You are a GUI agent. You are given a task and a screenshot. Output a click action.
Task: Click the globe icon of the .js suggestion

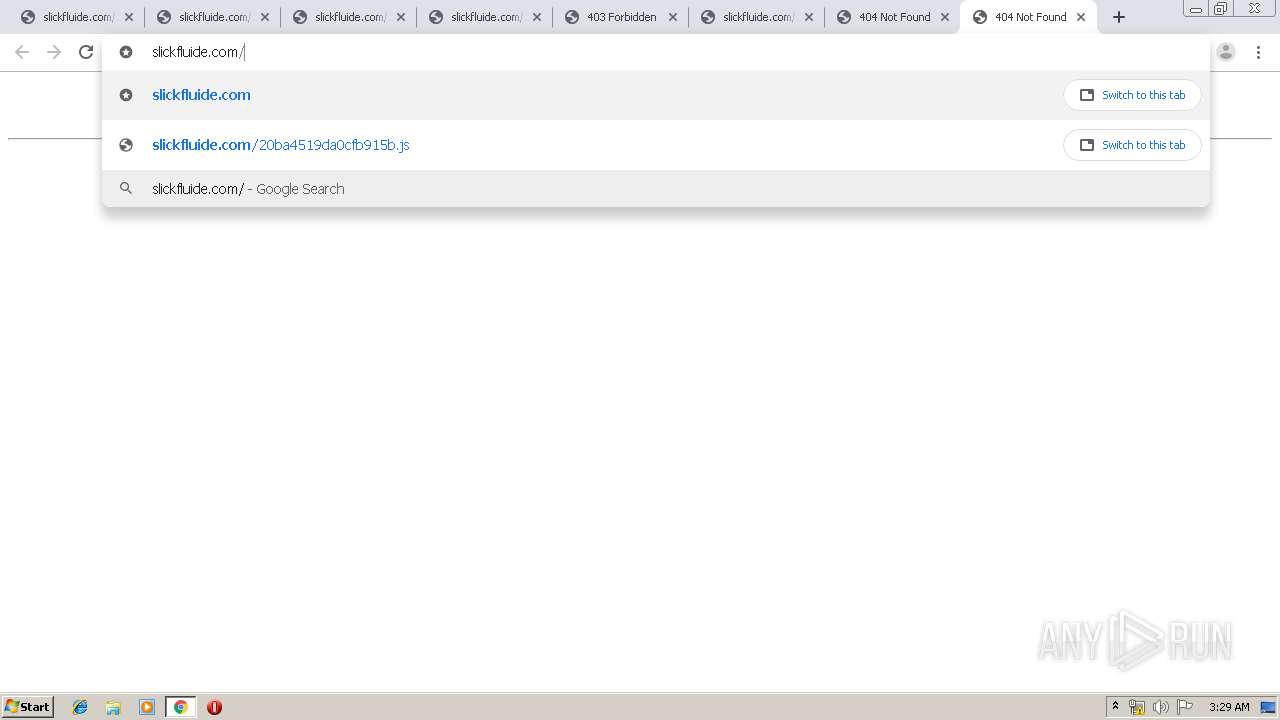coord(126,145)
